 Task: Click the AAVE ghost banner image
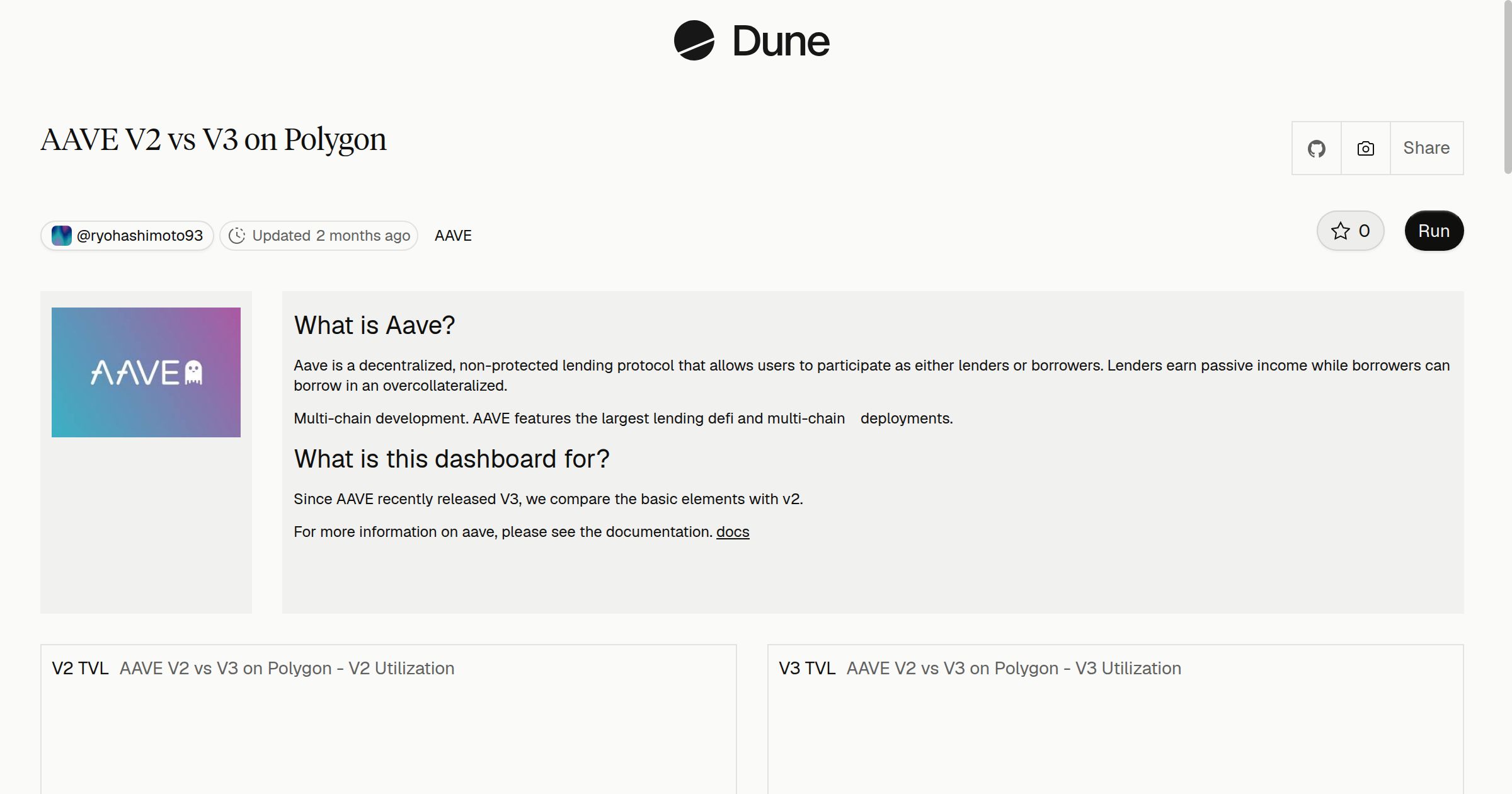tap(146, 372)
